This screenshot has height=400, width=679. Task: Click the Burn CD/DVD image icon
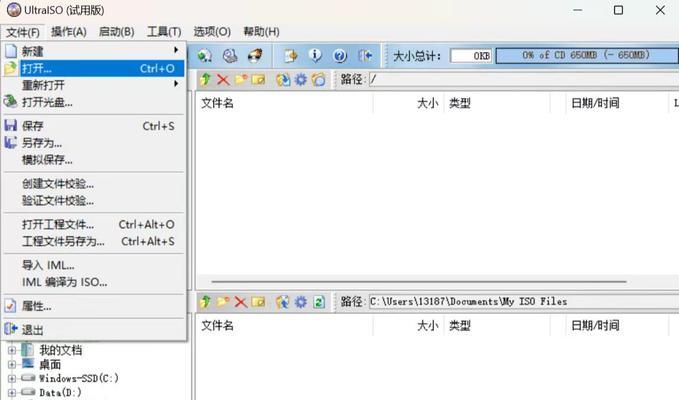tap(255, 55)
